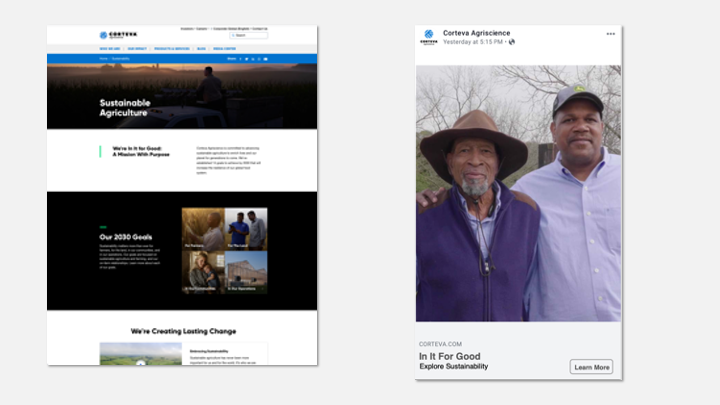
Task: Click the Contact Us link in header
Action: tap(259, 28)
